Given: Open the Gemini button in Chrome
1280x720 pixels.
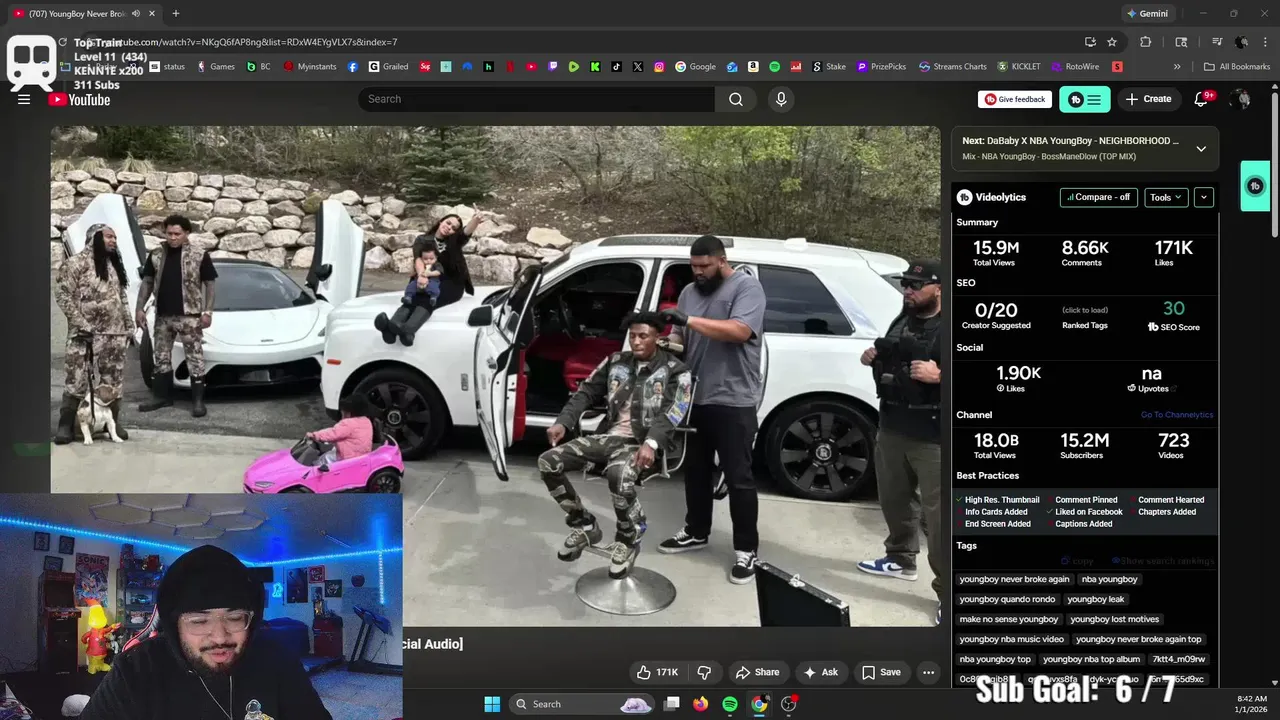Looking at the screenshot, I should pos(1146,14).
